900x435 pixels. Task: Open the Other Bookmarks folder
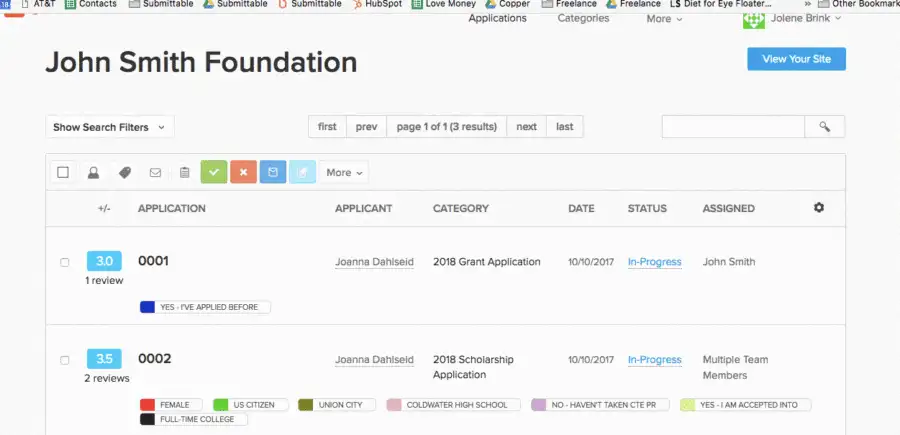858,4
